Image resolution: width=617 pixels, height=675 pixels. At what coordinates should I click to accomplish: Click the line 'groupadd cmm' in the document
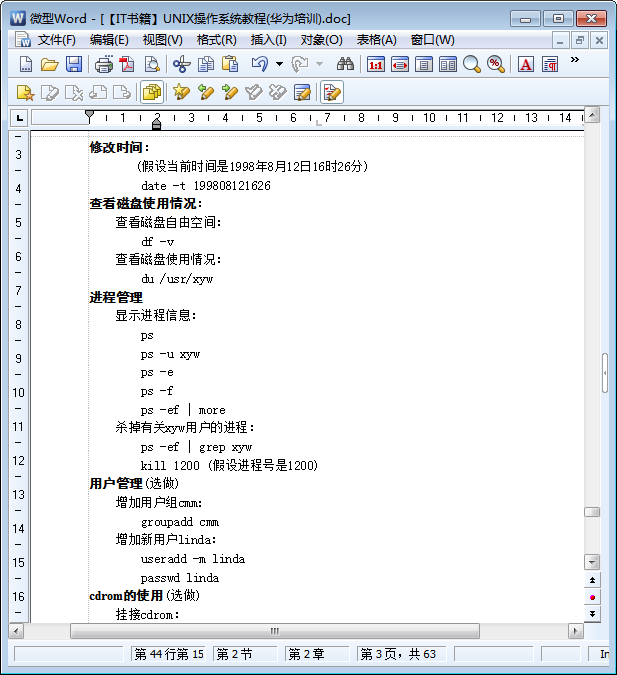180,522
